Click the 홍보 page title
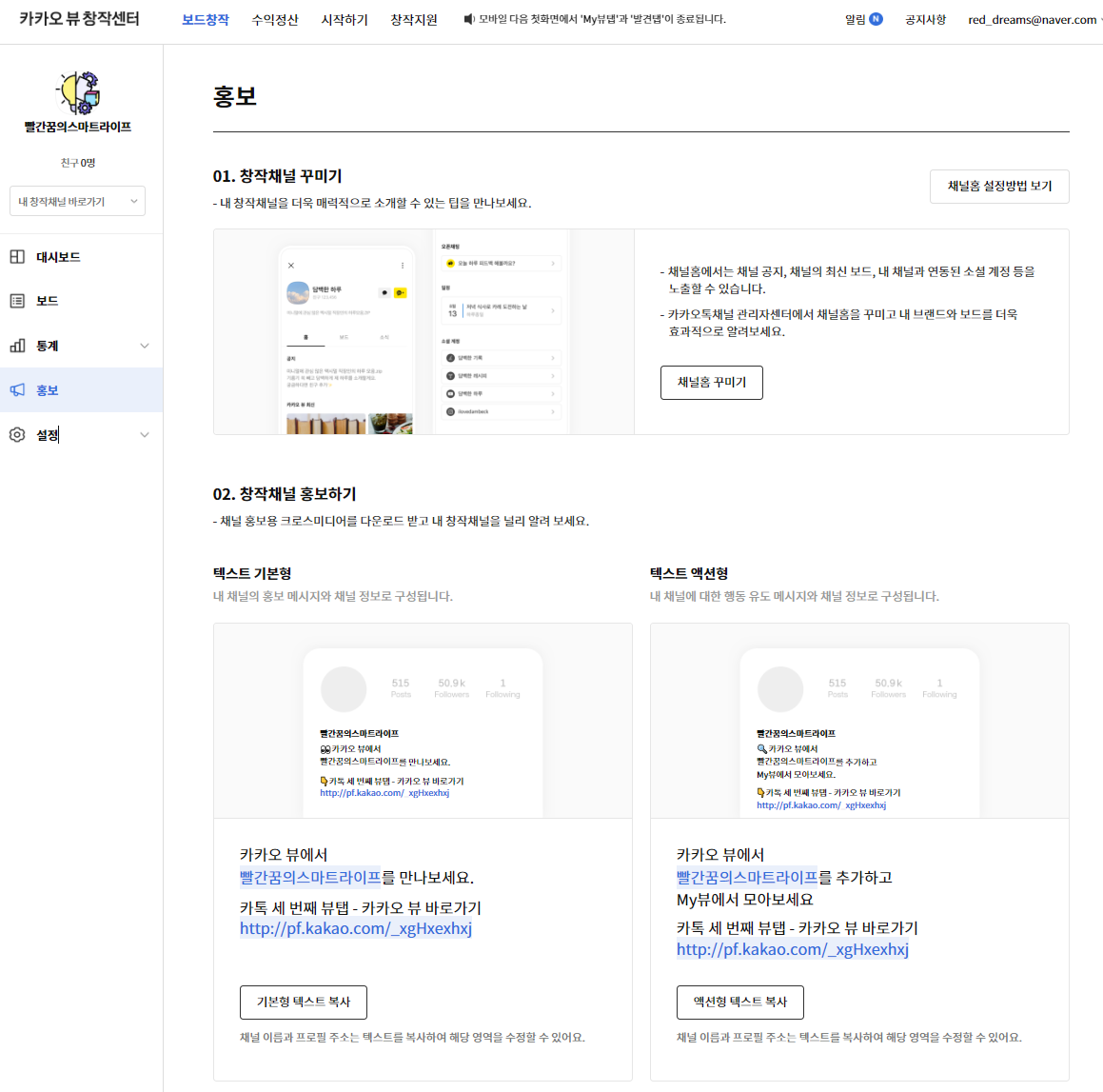Image resolution: width=1103 pixels, height=1092 pixels. coord(235,96)
